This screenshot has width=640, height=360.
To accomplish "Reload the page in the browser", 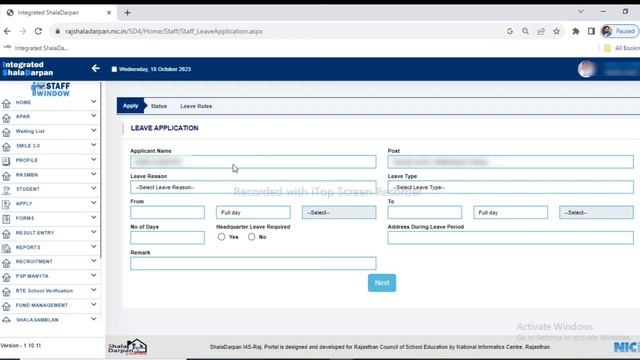I will (38, 31).
